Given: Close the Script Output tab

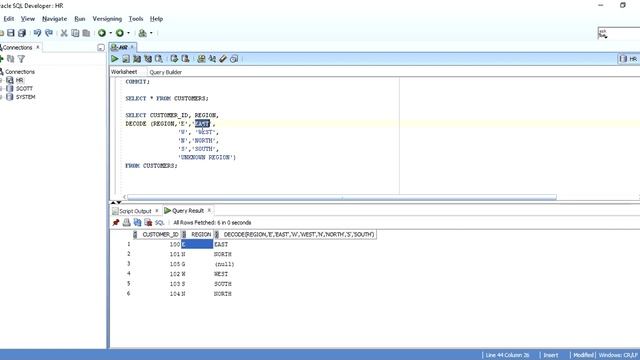Looking at the screenshot, I should pos(157,211).
